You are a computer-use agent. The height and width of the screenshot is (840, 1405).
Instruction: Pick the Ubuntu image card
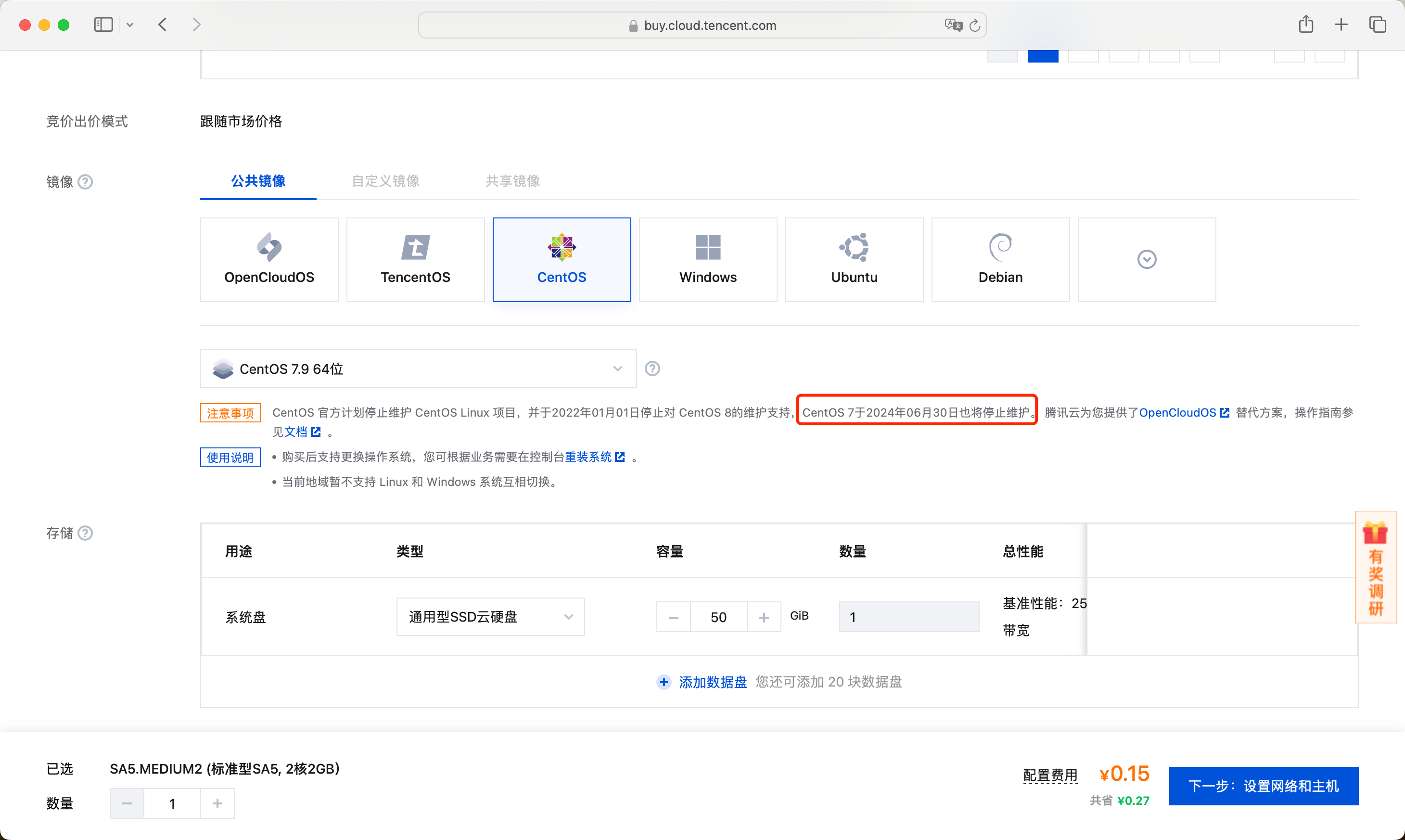click(854, 260)
